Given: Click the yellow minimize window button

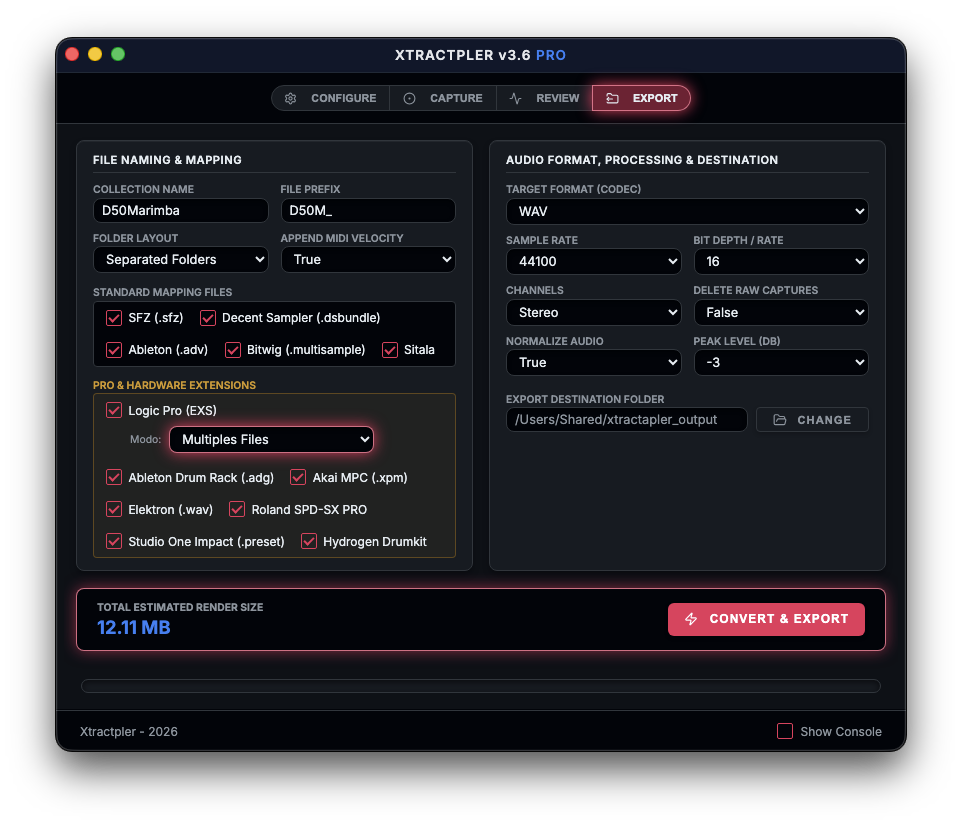Looking at the screenshot, I should pyautogui.click(x=95, y=54).
